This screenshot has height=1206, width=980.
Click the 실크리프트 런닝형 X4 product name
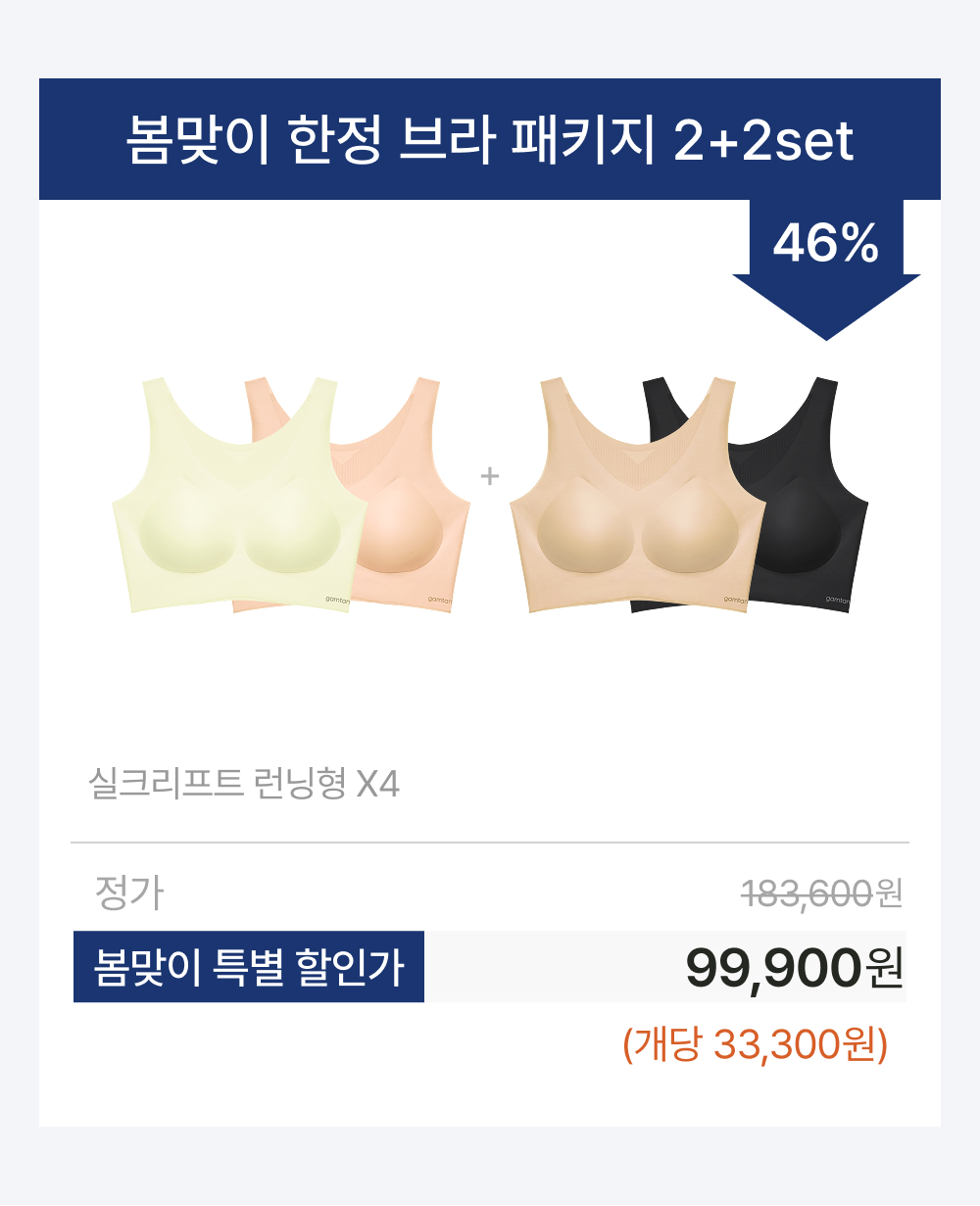coord(244,784)
